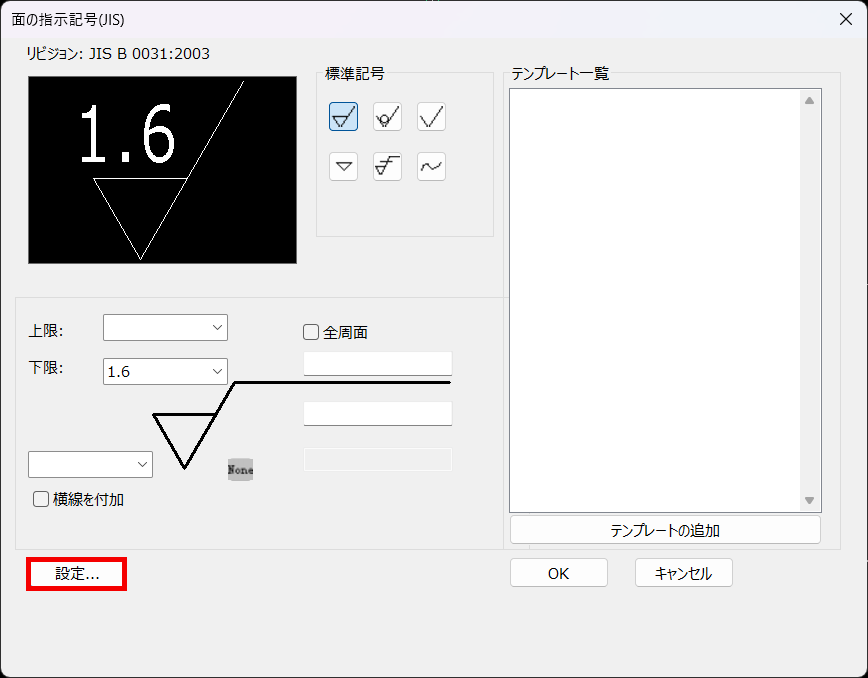Pick the wavy line symbol
The width and height of the screenshot is (868, 678).
click(x=431, y=167)
